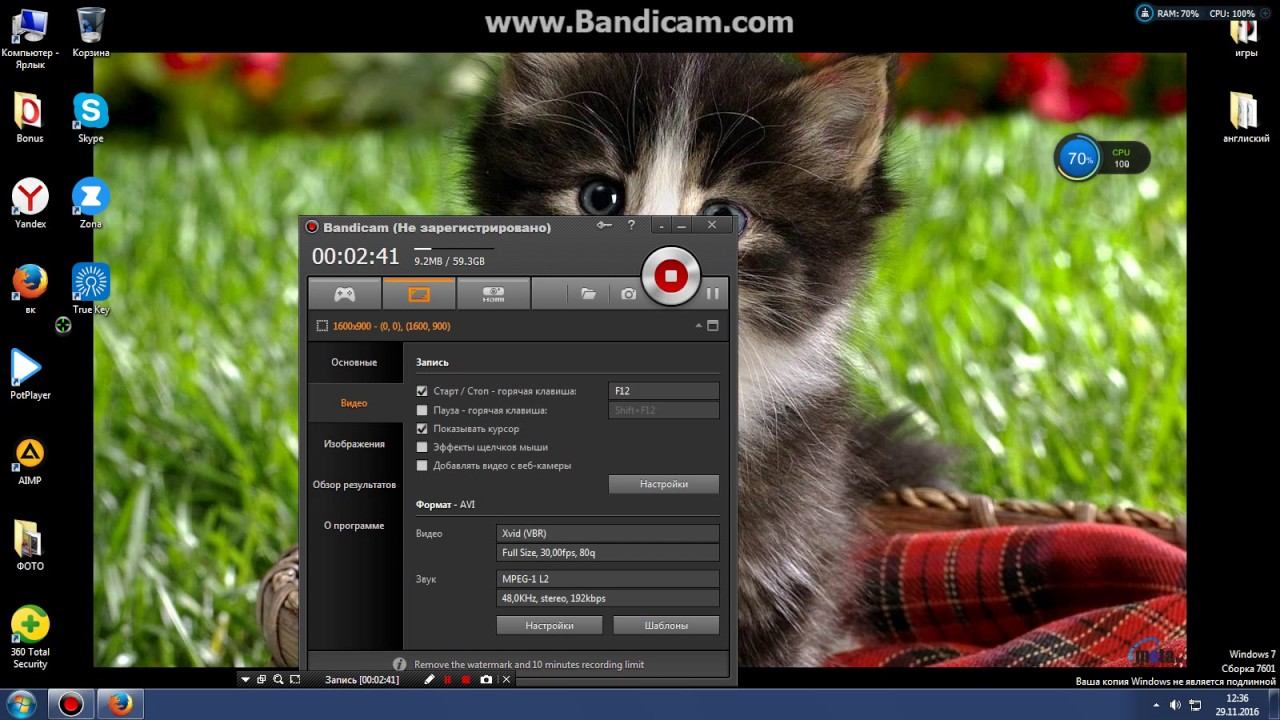The width and height of the screenshot is (1280, 720).
Task: Open Обзор результатов tab
Action: click(x=354, y=485)
